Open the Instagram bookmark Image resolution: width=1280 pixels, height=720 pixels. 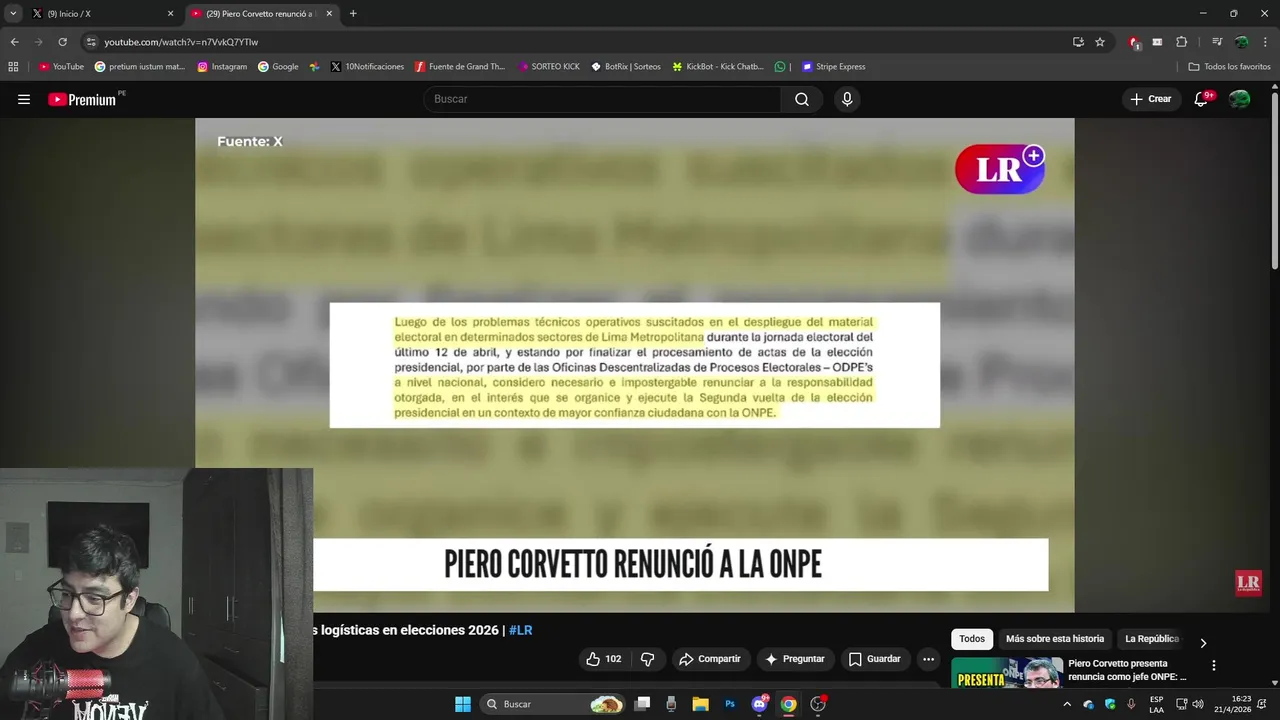click(222, 67)
